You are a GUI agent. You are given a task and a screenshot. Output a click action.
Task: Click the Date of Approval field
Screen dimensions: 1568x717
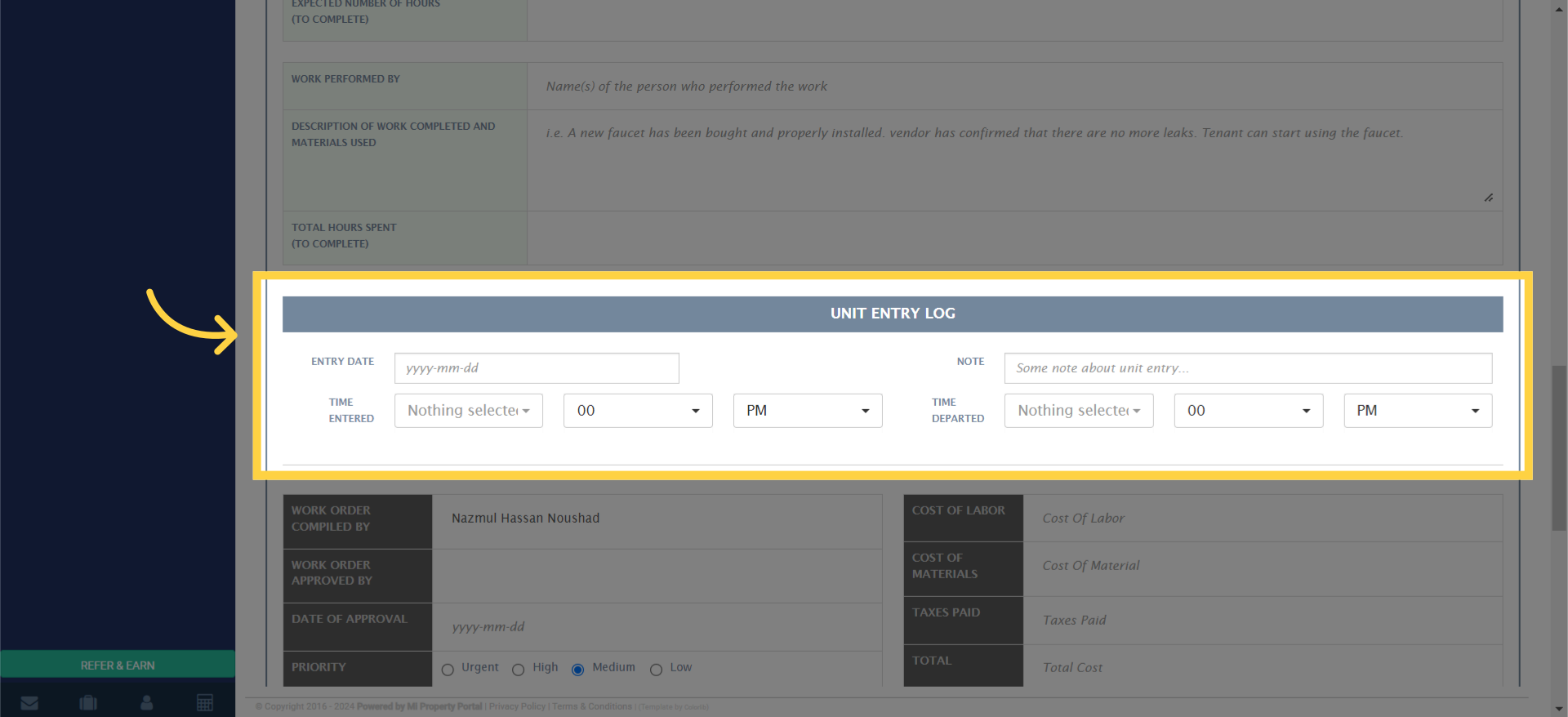click(x=657, y=627)
